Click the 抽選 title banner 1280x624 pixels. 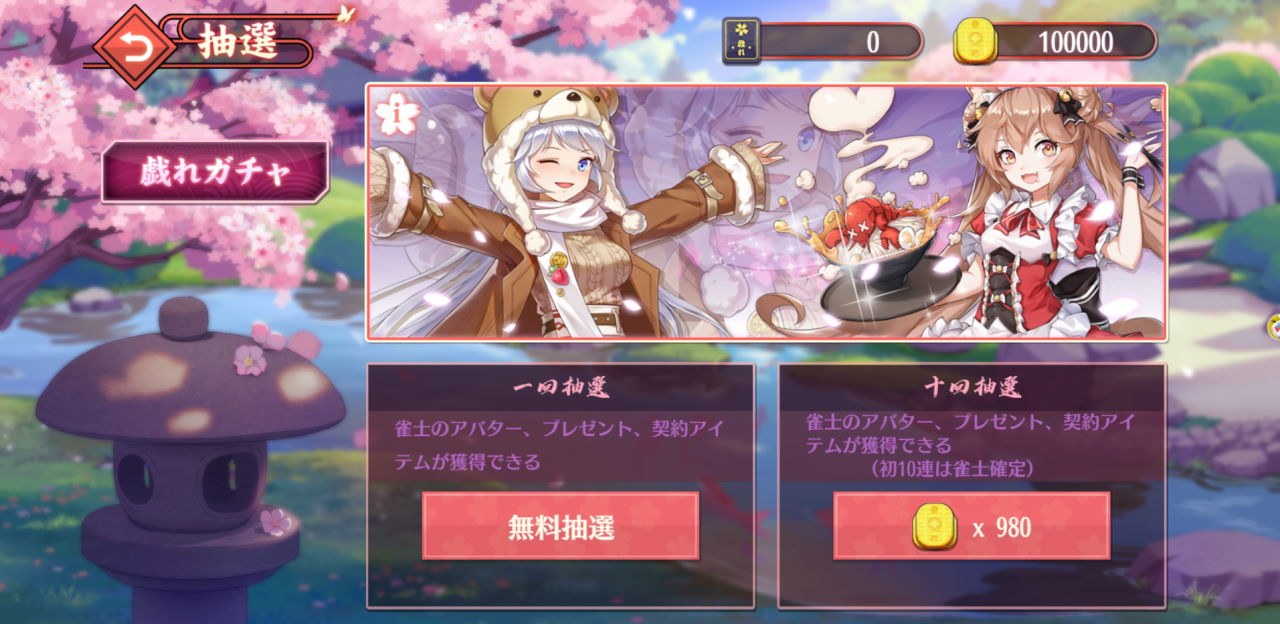238,44
